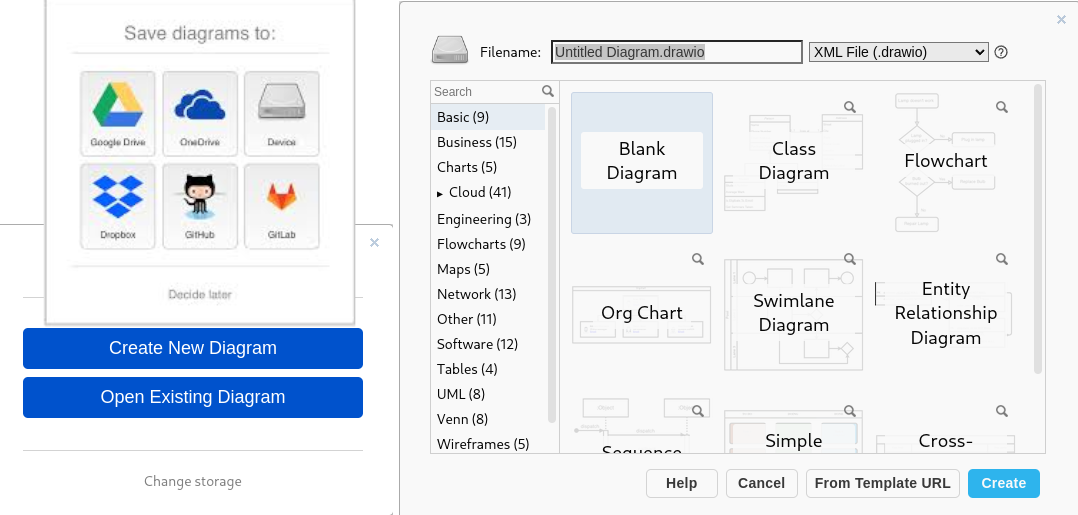
Task: Select Google Drive storage option
Action: point(118,109)
